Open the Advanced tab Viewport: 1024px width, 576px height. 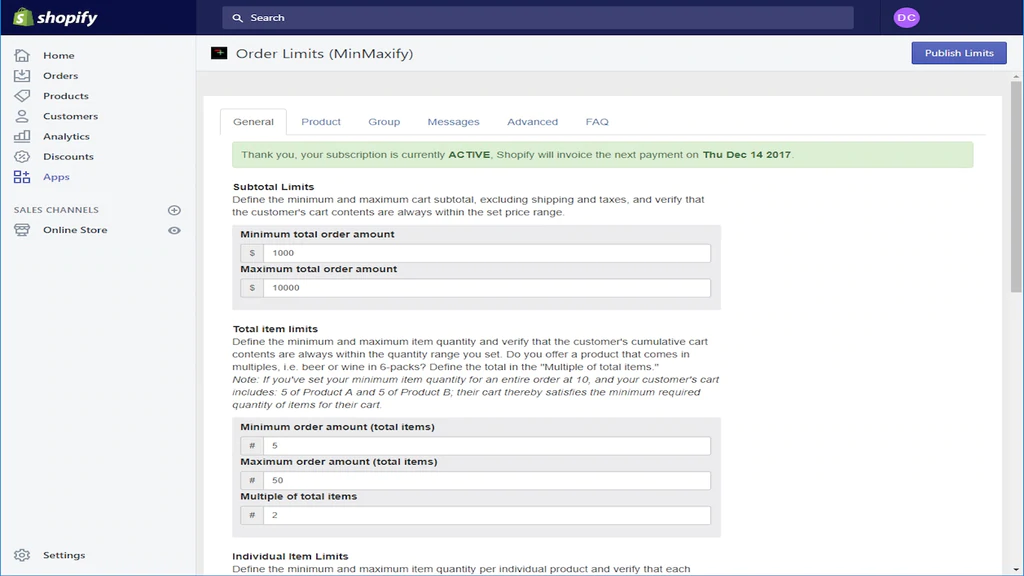click(532, 122)
